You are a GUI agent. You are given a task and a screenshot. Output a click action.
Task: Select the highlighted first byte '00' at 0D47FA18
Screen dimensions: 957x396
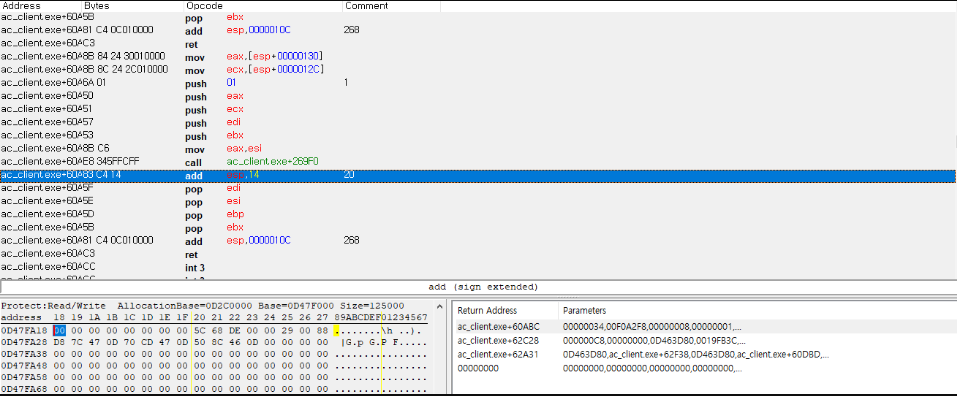59,330
